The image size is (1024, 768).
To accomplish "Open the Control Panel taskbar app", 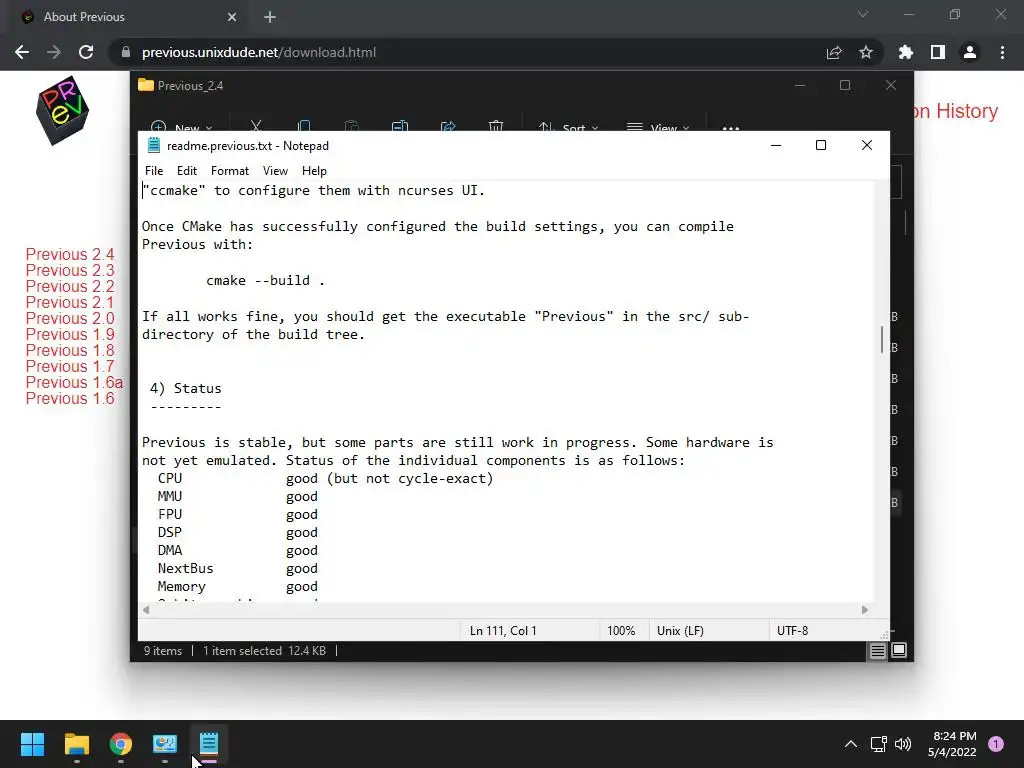I will [165, 744].
